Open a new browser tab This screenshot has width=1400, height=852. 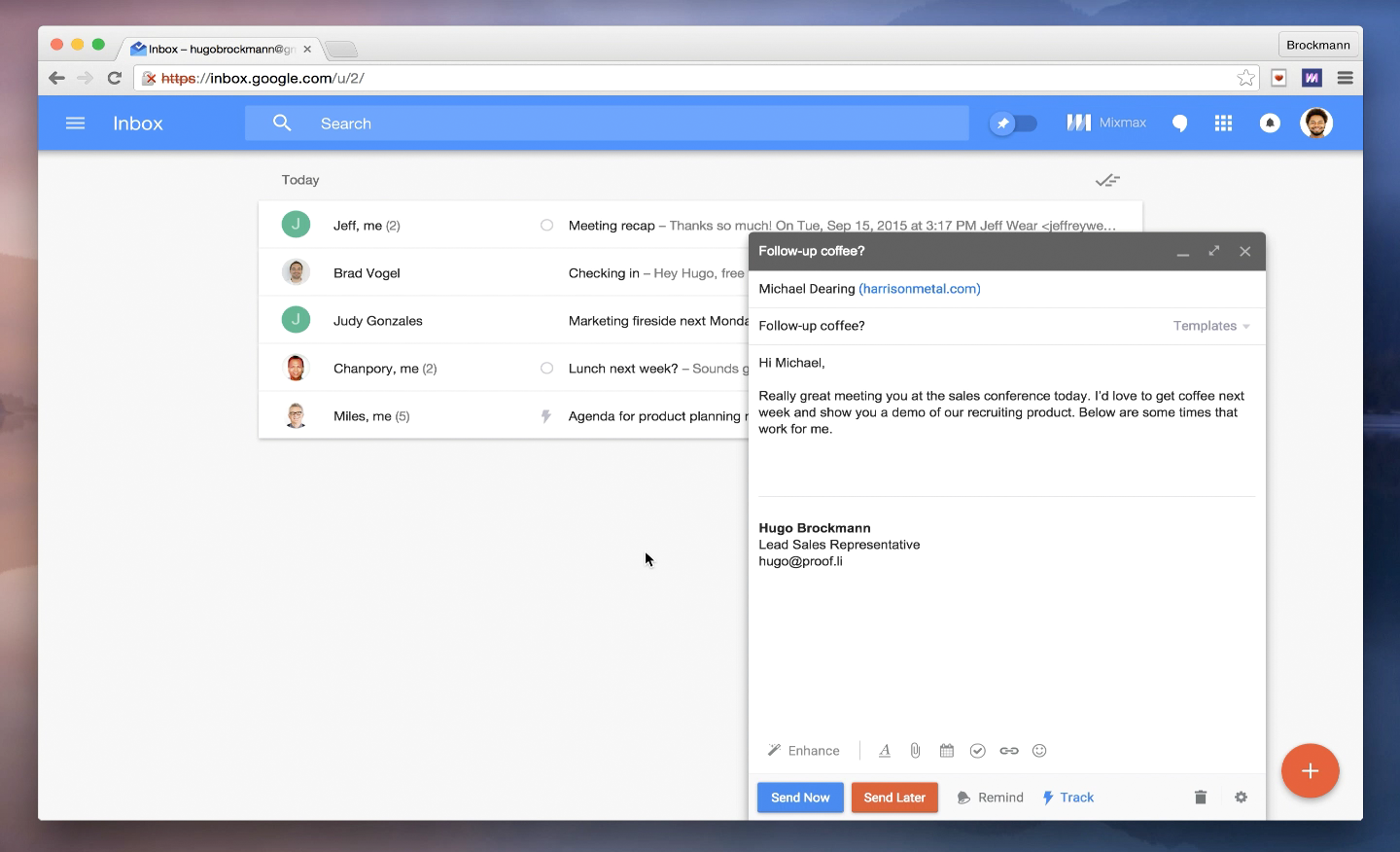340,49
